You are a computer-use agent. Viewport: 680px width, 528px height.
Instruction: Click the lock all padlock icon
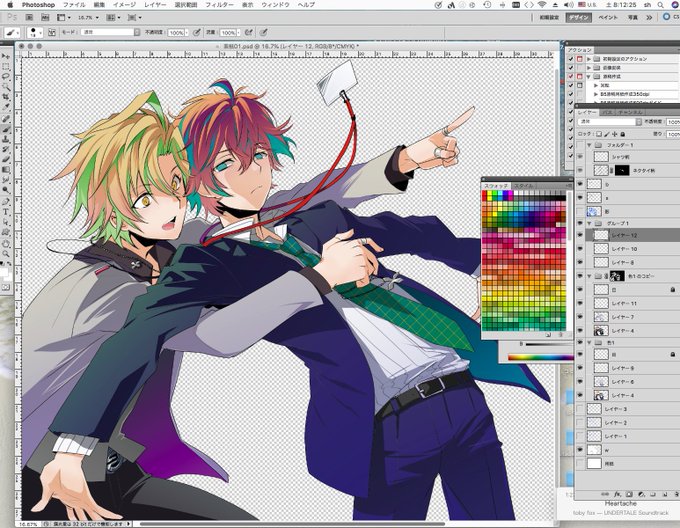pos(623,134)
